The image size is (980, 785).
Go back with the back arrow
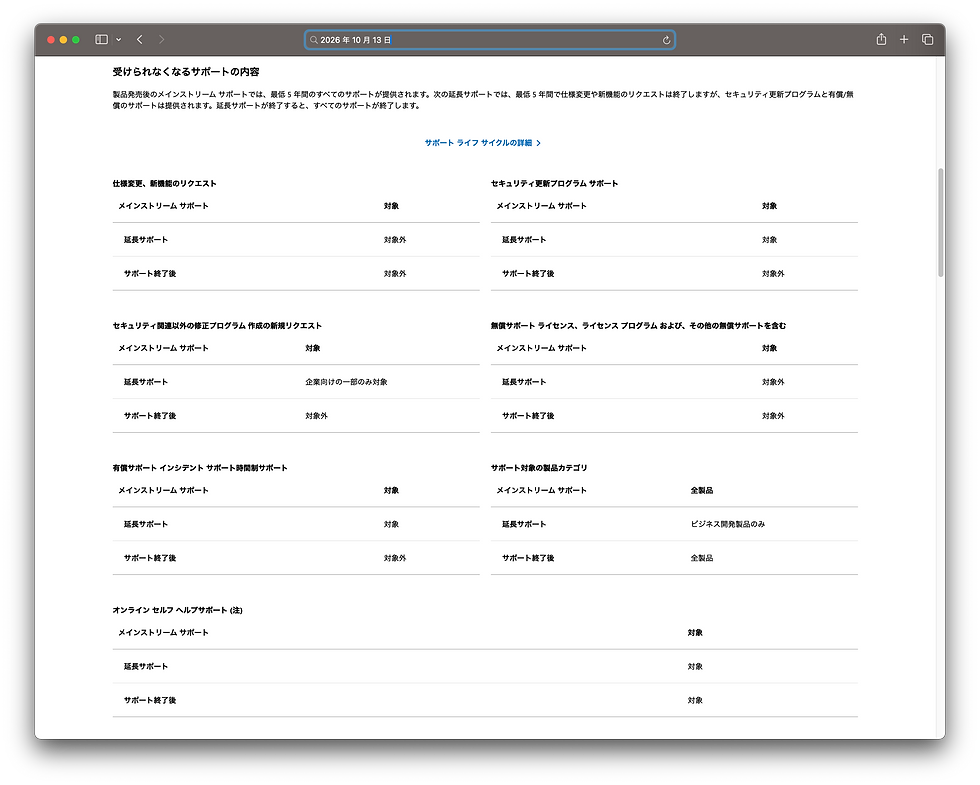(139, 39)
